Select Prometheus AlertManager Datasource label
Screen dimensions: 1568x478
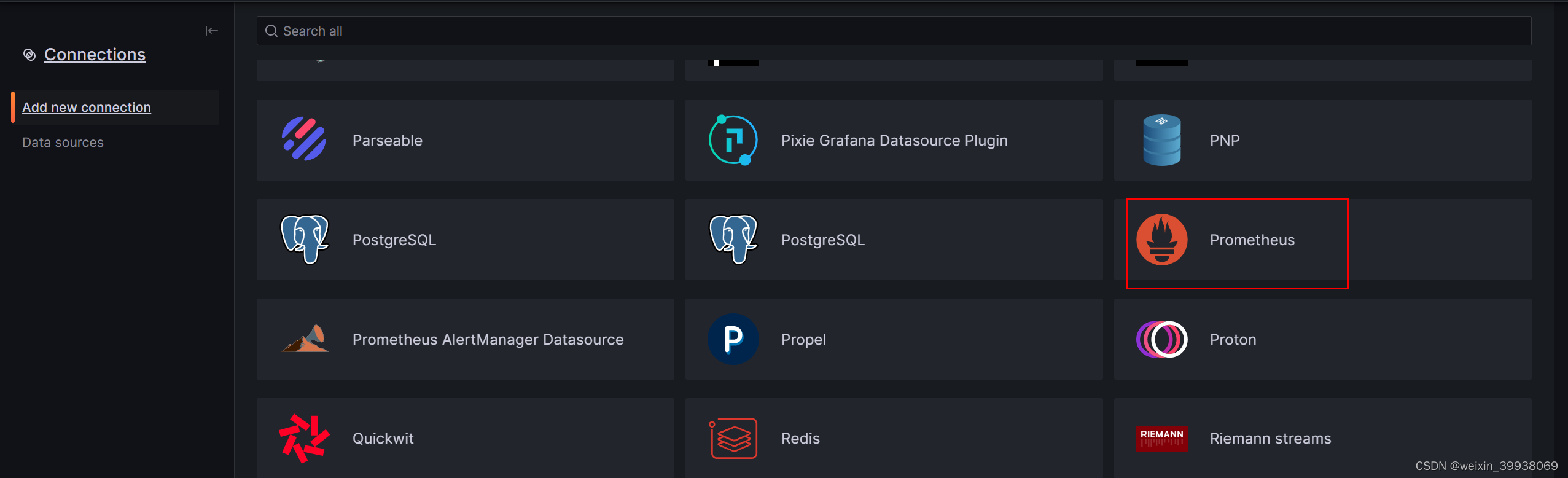pos(488,339)
